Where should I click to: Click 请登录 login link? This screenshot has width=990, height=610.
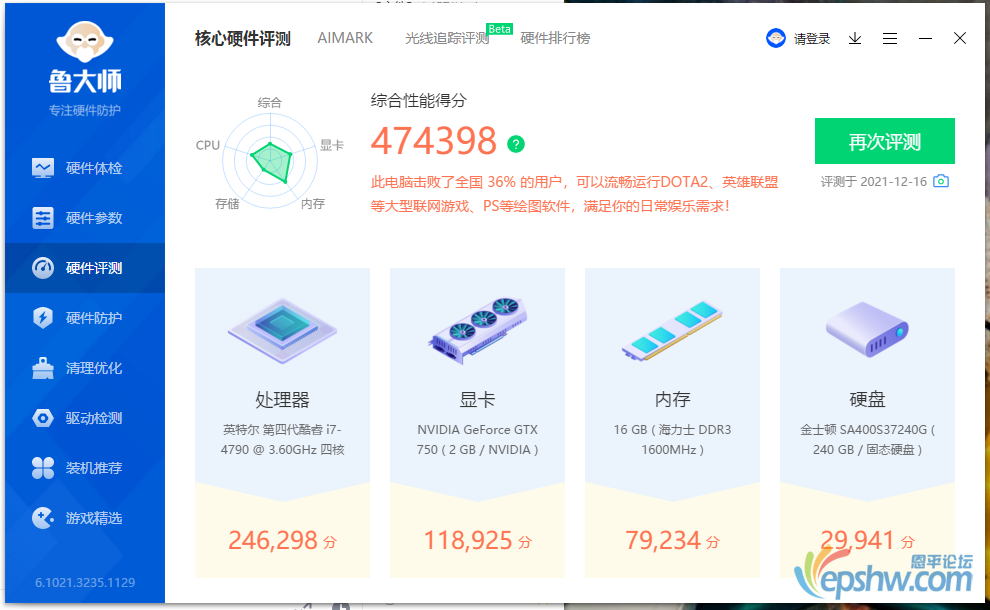(x=811, y=39)
